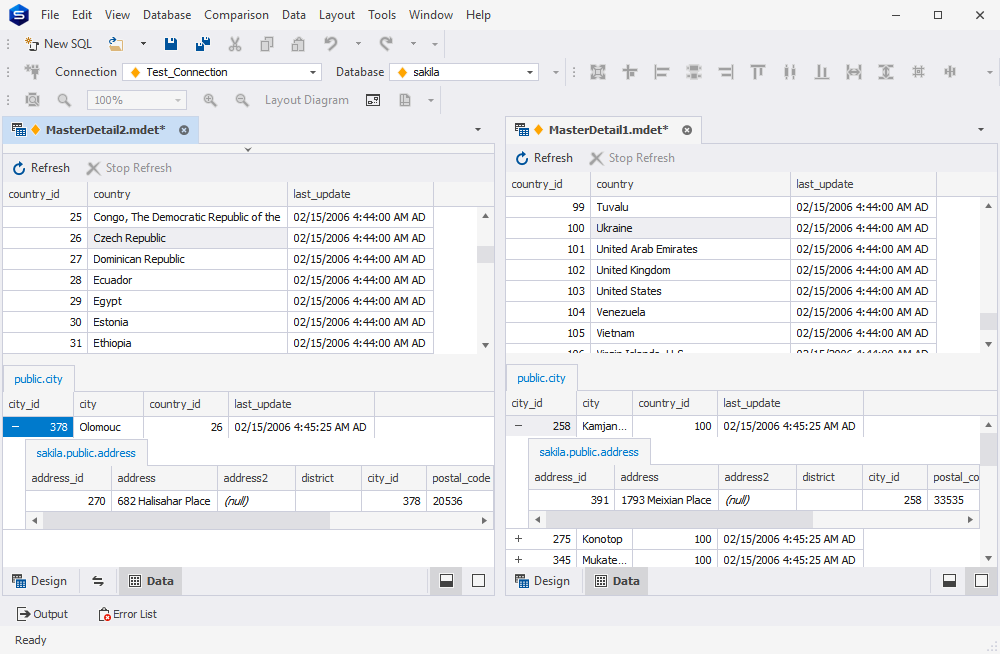Viewport: 1000px width, 654px height.
Task: Collapse the city row 258 Kamjan
Action: coord(518,426)
